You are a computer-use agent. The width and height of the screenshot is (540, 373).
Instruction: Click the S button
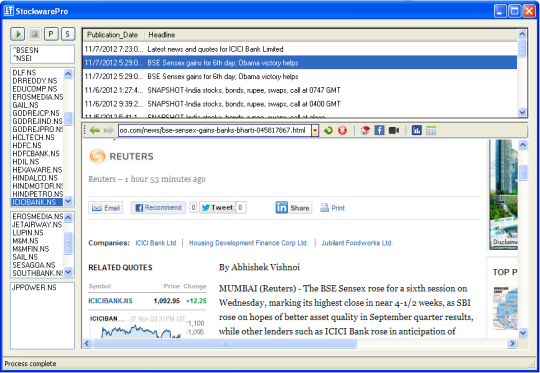pyautogui.click(x=68, y=34)
